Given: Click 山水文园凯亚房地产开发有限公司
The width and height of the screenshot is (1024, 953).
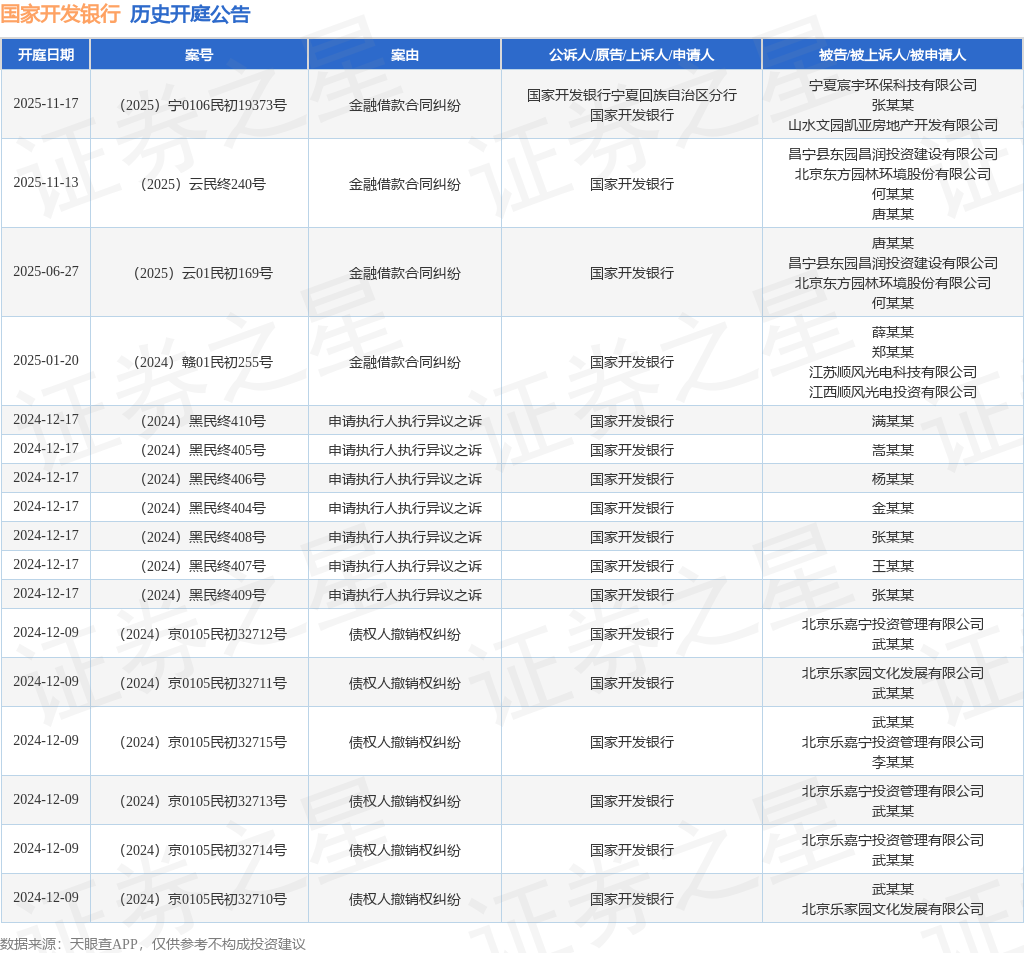Looking at the screenshot, I should coord(892,125).
